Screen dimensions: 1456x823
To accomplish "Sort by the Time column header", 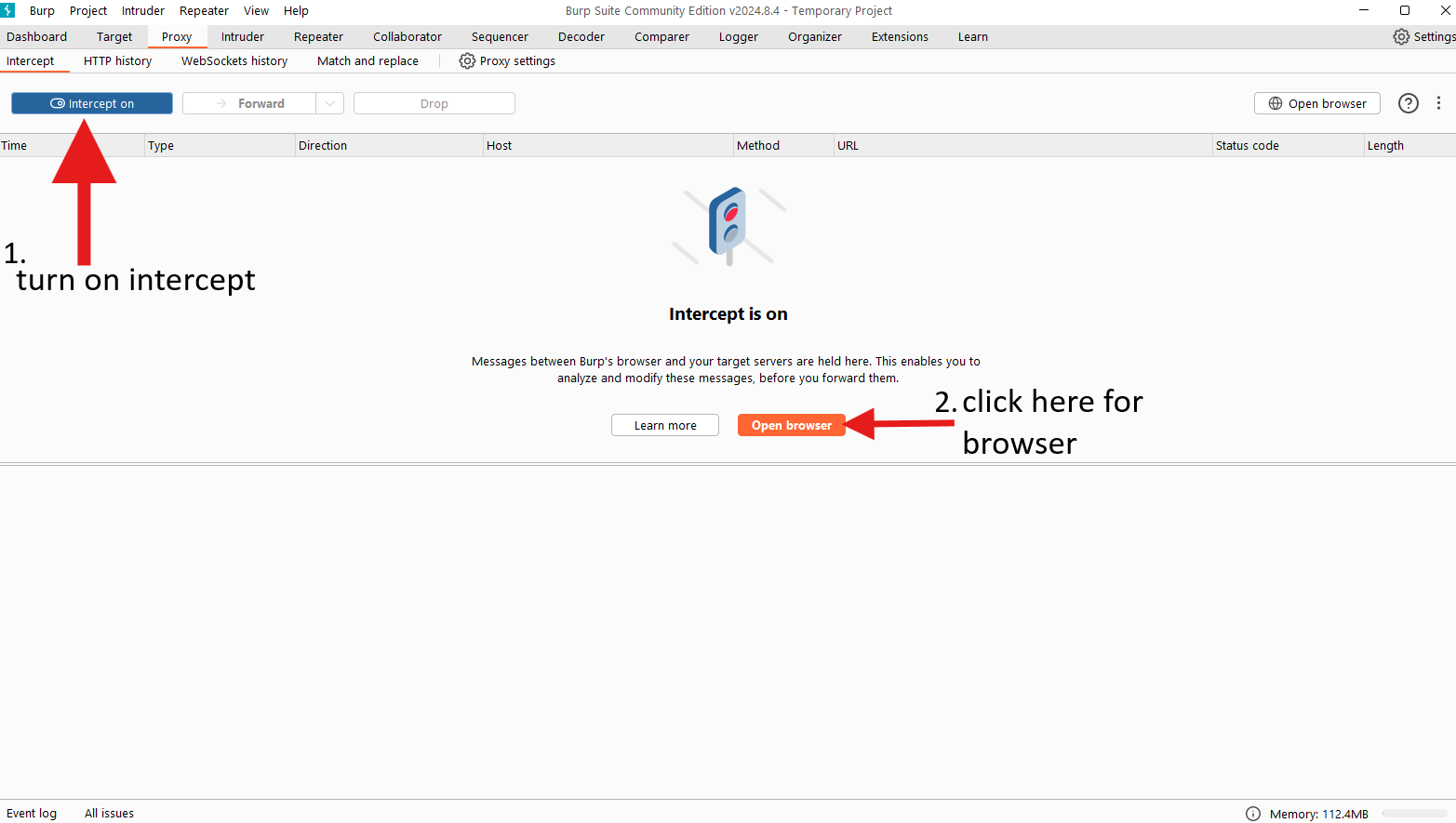I will [x=72, y=145].
